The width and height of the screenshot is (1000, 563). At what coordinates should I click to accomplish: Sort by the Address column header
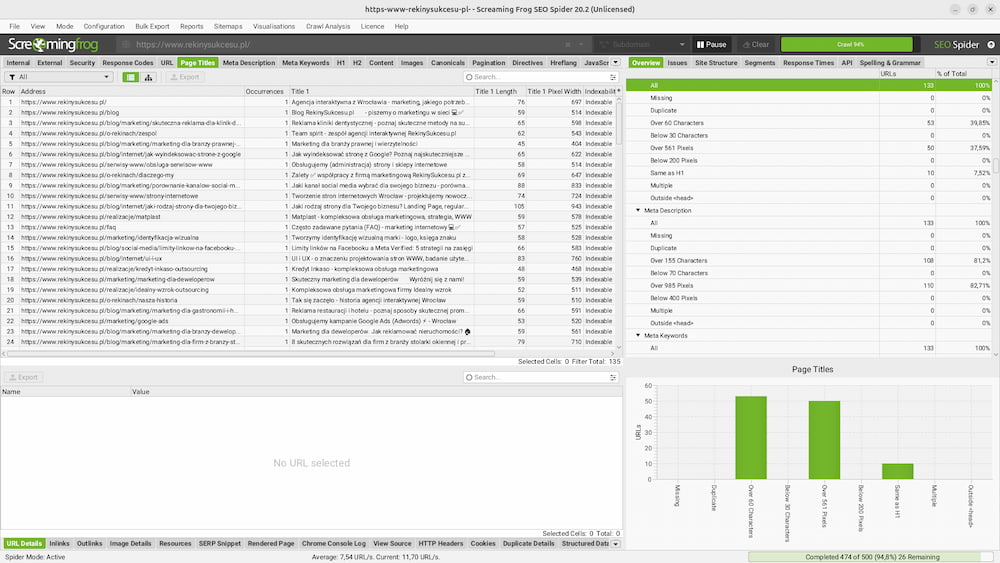(x=130, y=91)
